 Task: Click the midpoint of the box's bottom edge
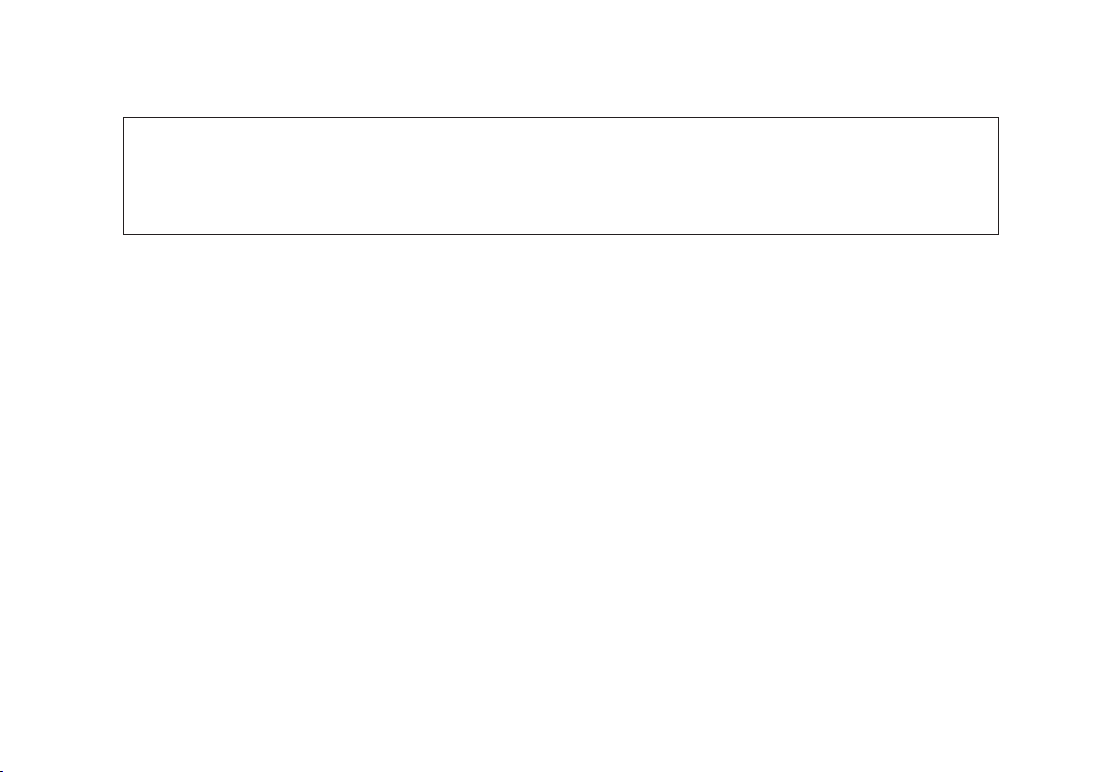(x=561, y=234)
